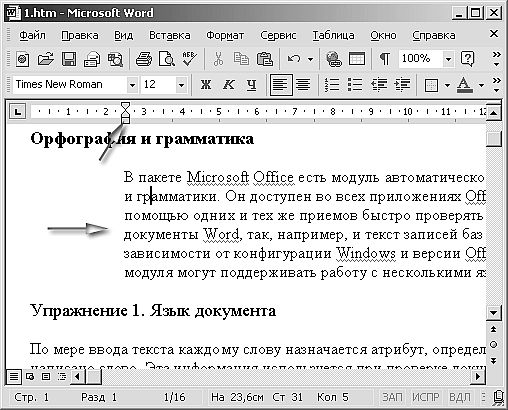Toggle Show/Hide paragraph marks ¶

click(385, 59)
